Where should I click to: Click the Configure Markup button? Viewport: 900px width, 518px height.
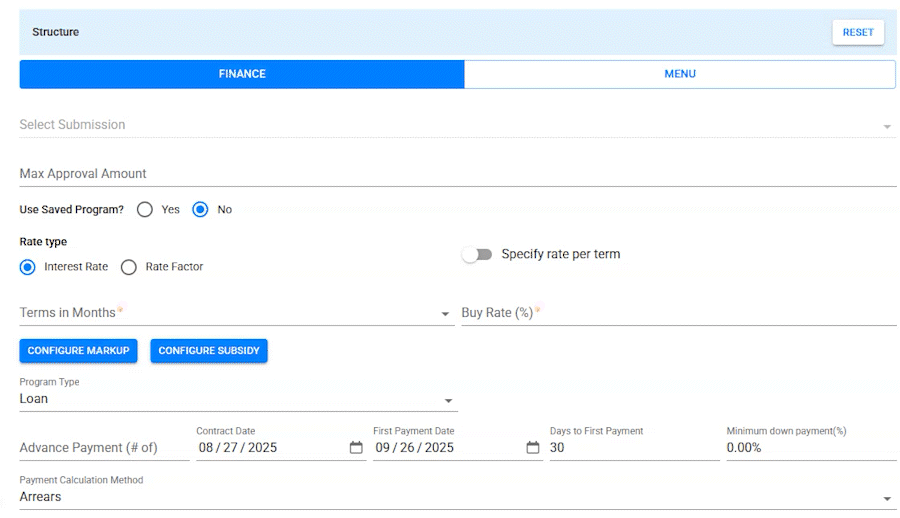point(78,351)
